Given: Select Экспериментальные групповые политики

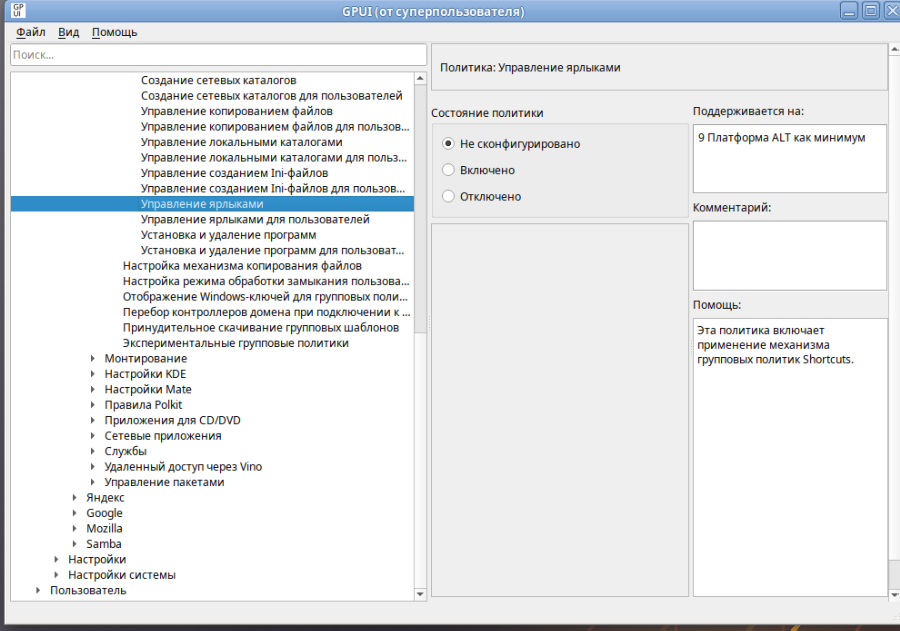Looking at the screenshot, I should click(x=235, y=343).
